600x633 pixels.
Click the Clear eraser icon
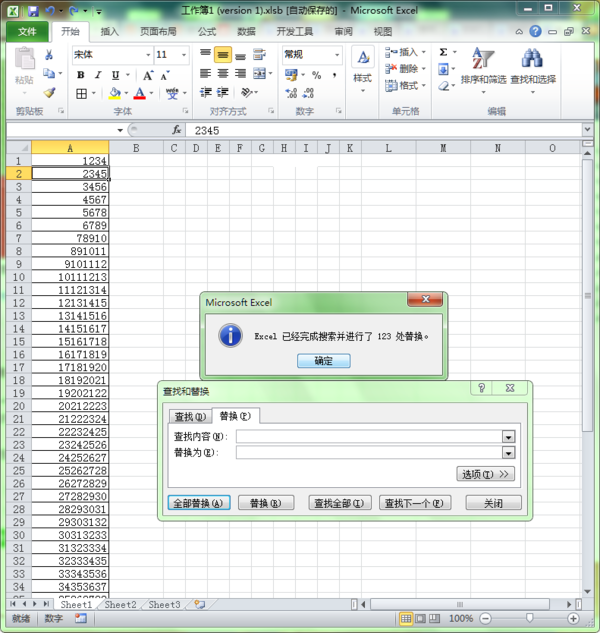tap(443, 86)
